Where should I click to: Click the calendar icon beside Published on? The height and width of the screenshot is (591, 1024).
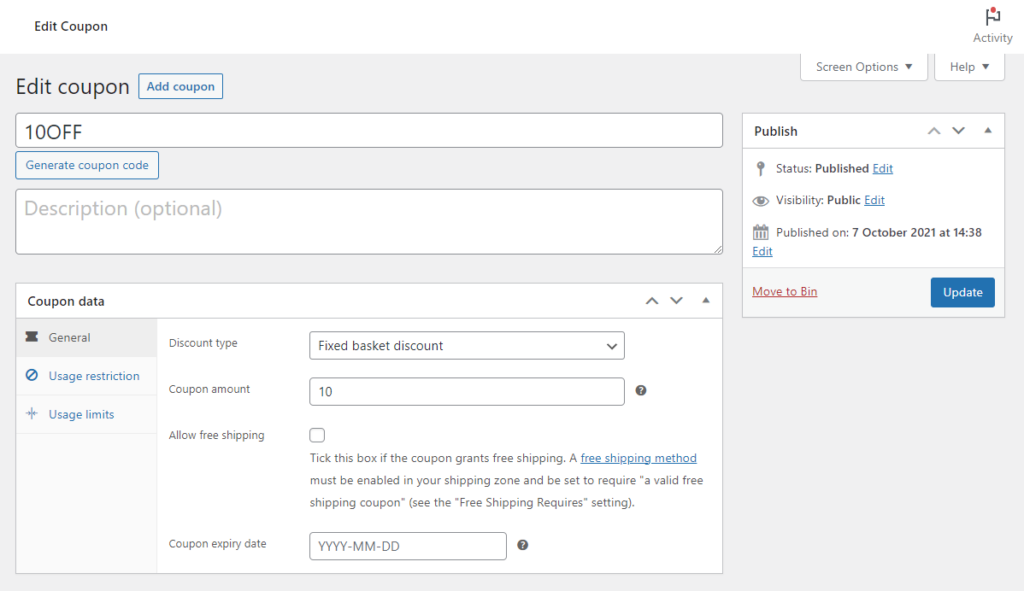click(x=762, y=232)
